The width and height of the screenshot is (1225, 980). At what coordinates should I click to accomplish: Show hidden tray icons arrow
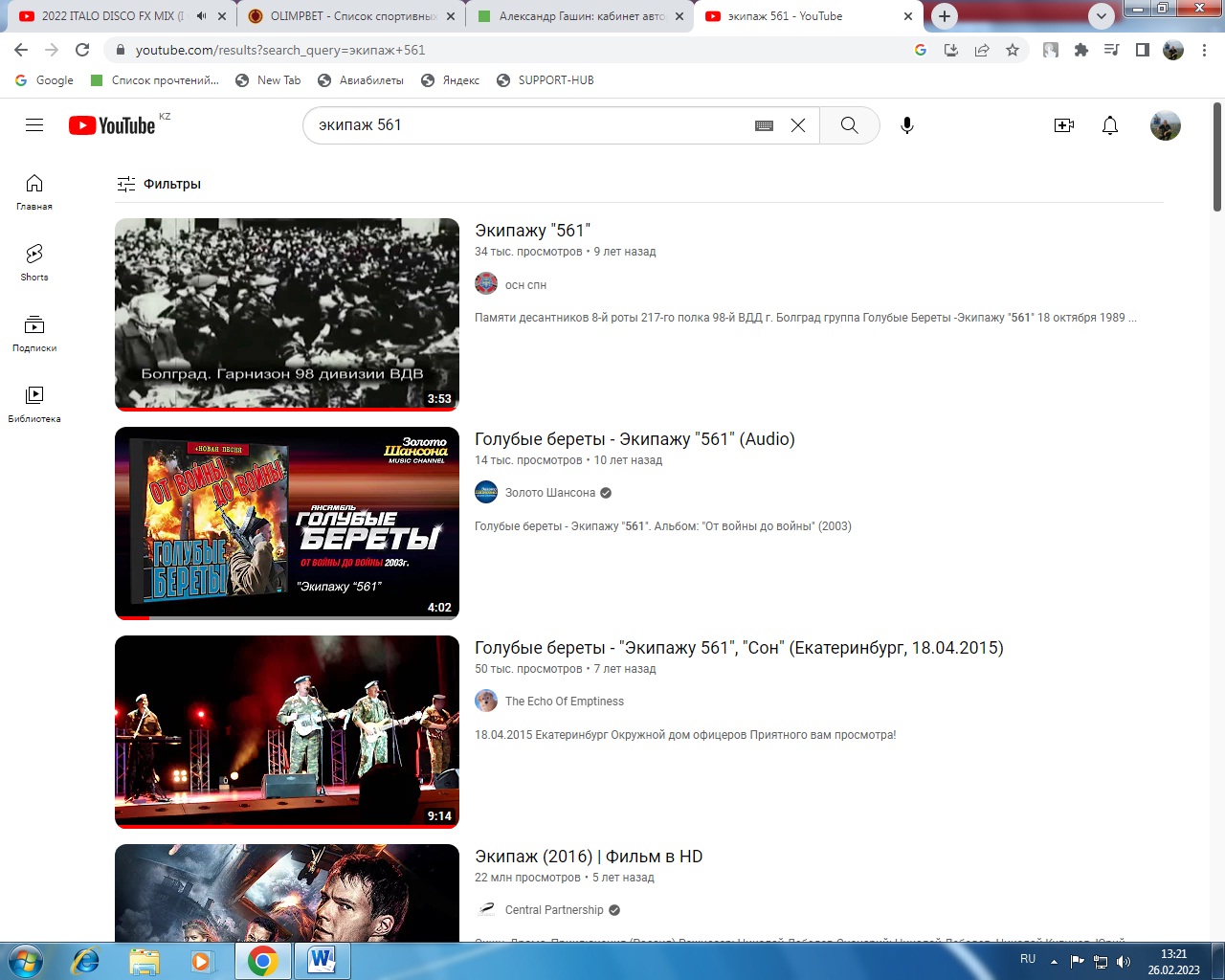click(1054, 961)
